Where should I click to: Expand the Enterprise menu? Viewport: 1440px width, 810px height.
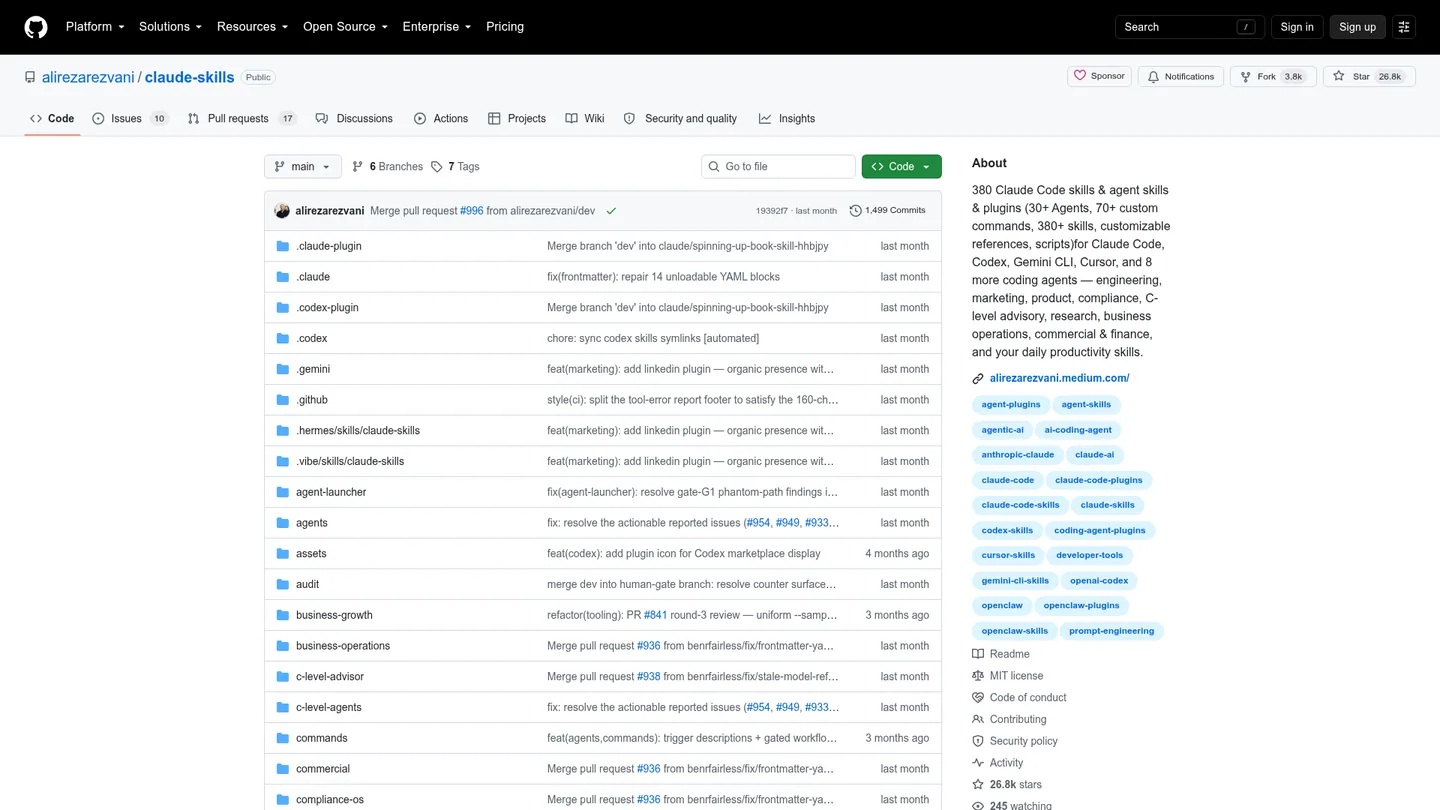point(437,27)
